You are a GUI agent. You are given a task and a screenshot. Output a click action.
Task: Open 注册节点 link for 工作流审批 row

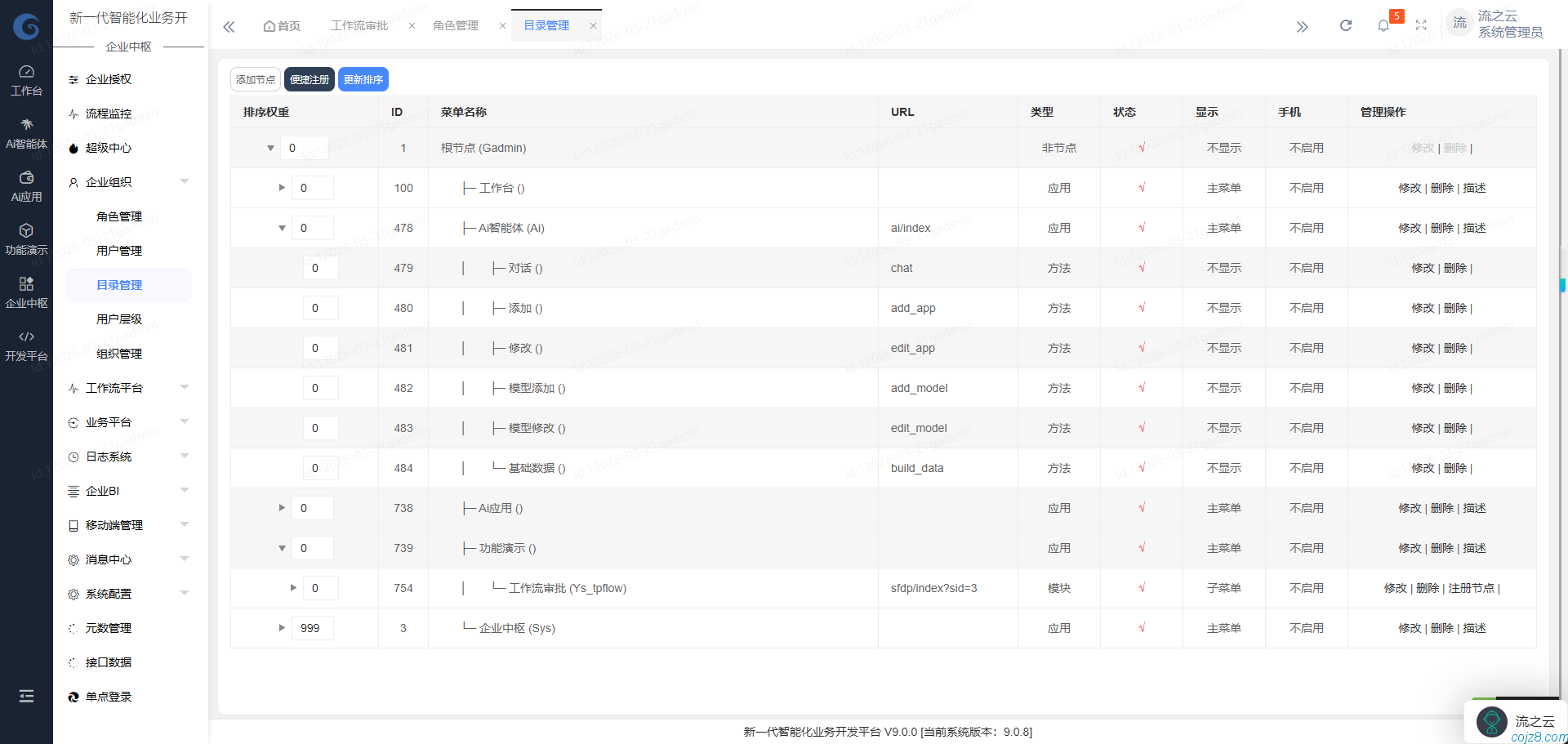[1472, 587]
